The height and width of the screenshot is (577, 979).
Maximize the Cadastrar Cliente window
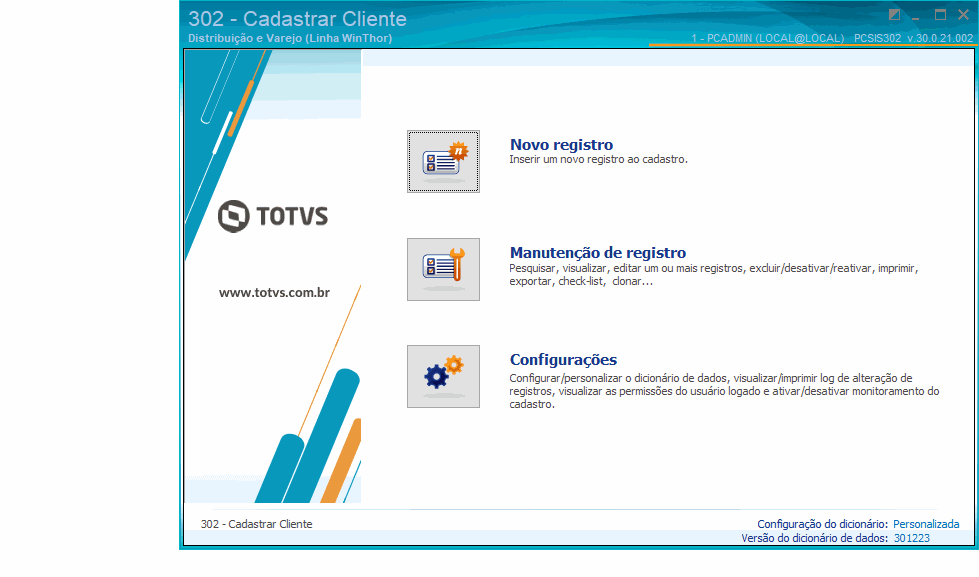point(940,15)
